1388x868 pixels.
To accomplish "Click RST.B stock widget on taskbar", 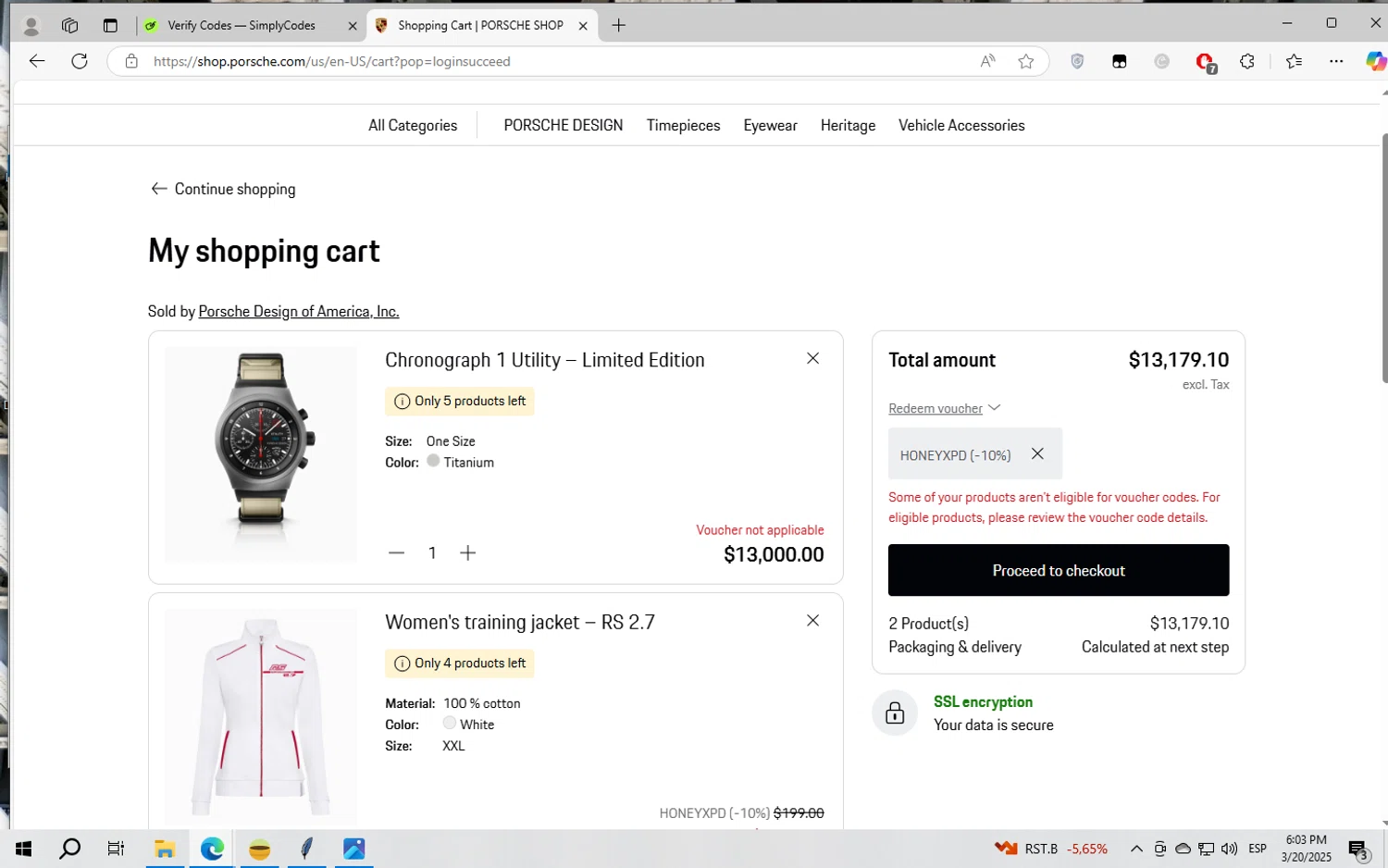I will tap(1050, 849).
